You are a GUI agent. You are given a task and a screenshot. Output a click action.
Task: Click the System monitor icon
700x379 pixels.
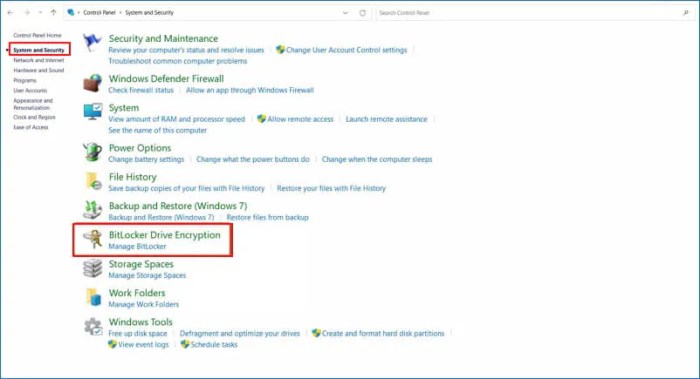[x=92, y=112]
